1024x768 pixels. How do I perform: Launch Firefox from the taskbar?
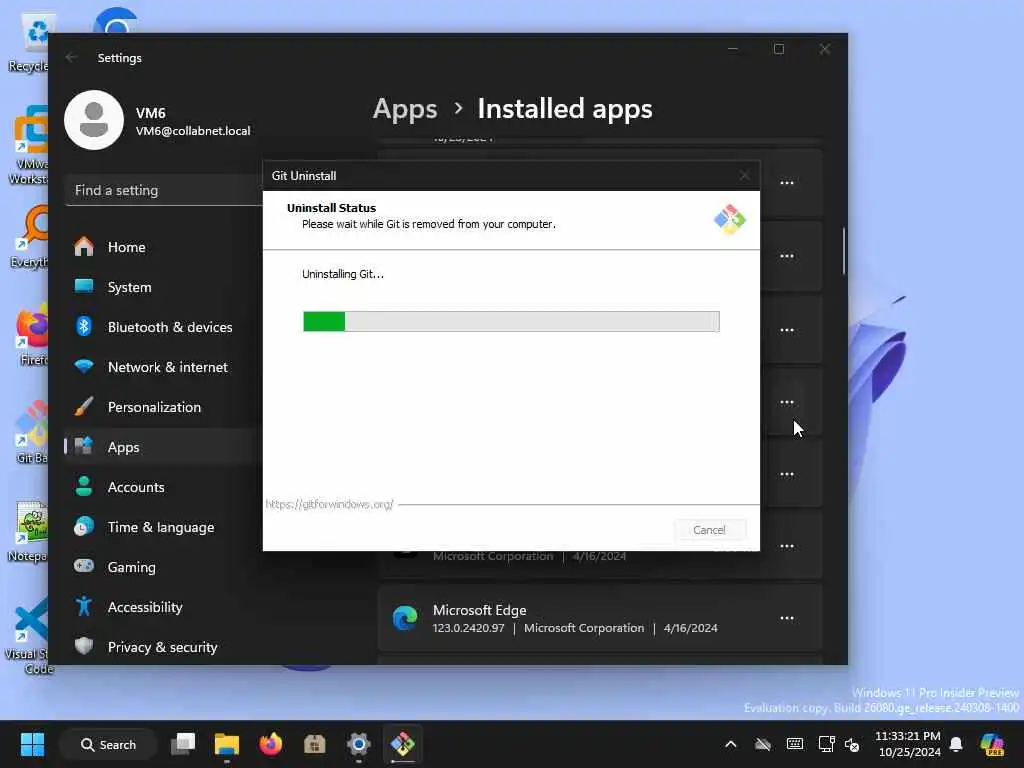pos(270,744)
